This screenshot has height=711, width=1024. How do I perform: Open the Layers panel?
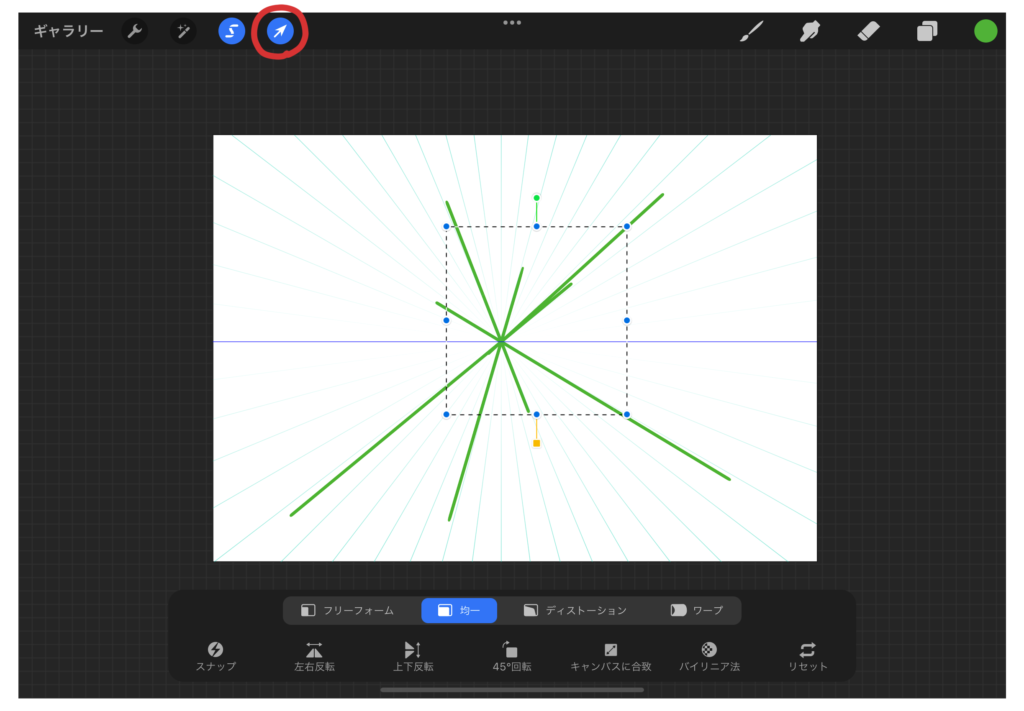pos(927,31)
